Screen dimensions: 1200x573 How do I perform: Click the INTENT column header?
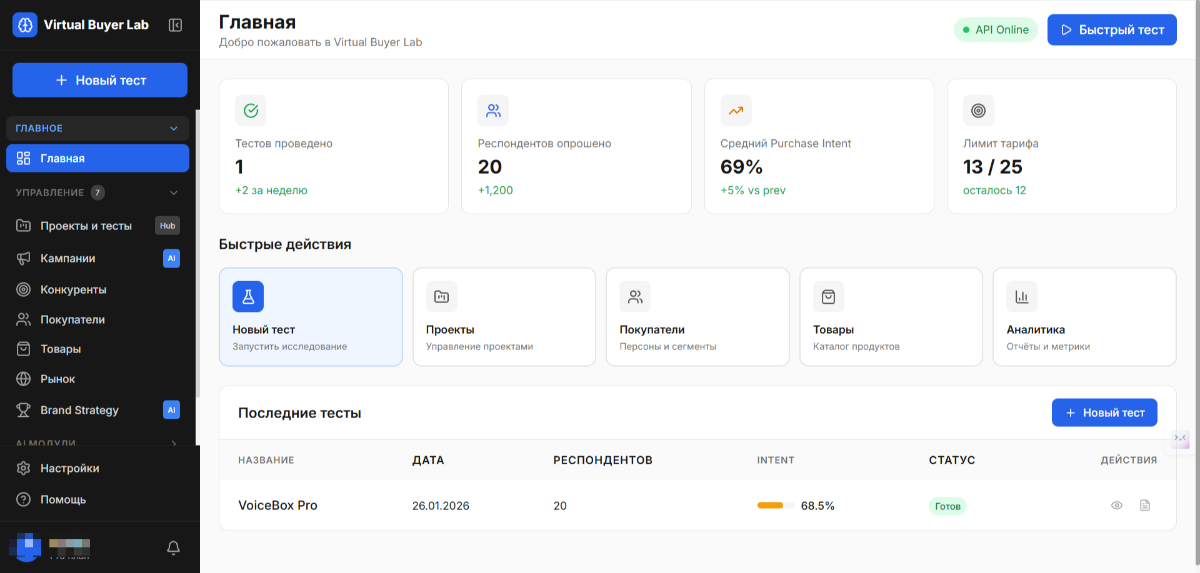click(x=776, y=460)
